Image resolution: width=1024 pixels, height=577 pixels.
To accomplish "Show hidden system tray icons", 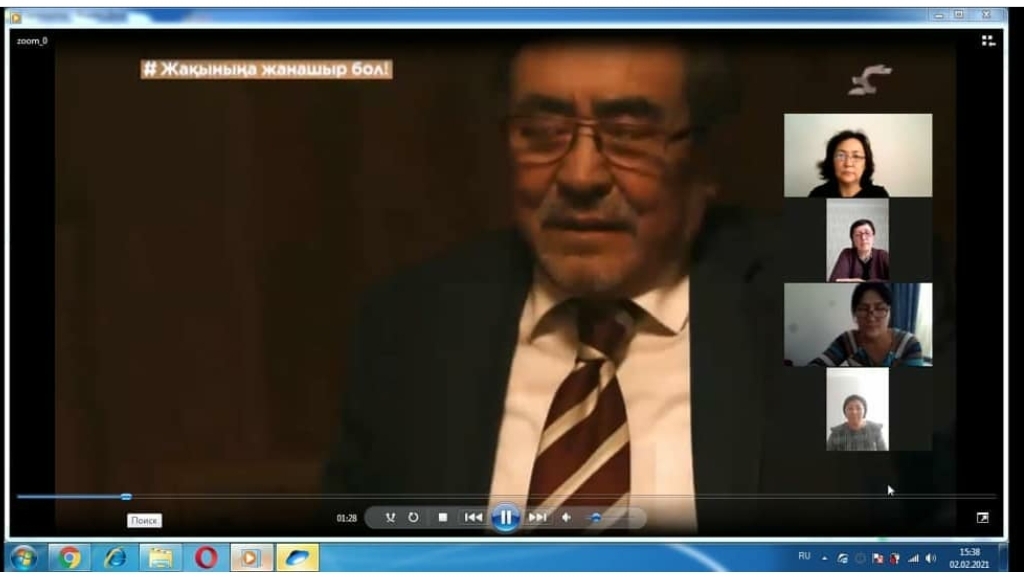I will 825,557.
